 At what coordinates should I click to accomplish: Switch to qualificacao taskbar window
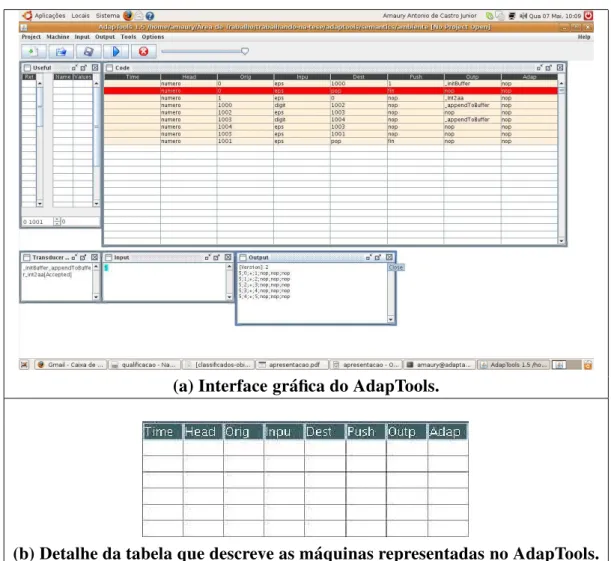145,365
